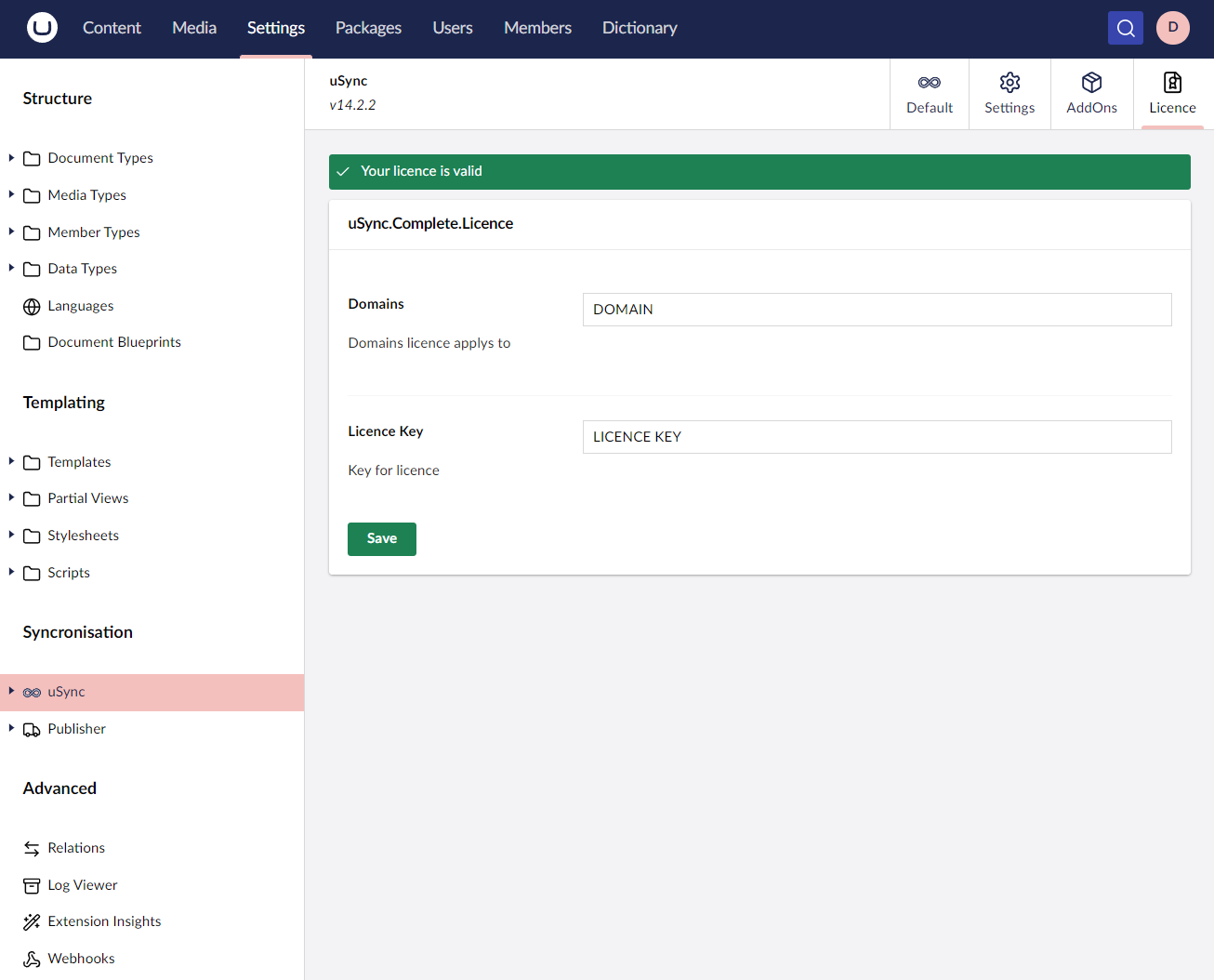This screenshot has width=1214, height=980.
Task: Expand the Scripts tree node
Action: [11, 572]
